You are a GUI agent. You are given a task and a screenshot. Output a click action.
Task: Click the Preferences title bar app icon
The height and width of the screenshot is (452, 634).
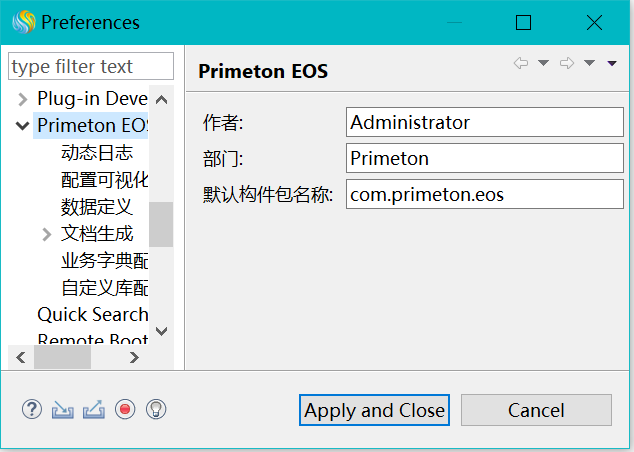[22, 22]
